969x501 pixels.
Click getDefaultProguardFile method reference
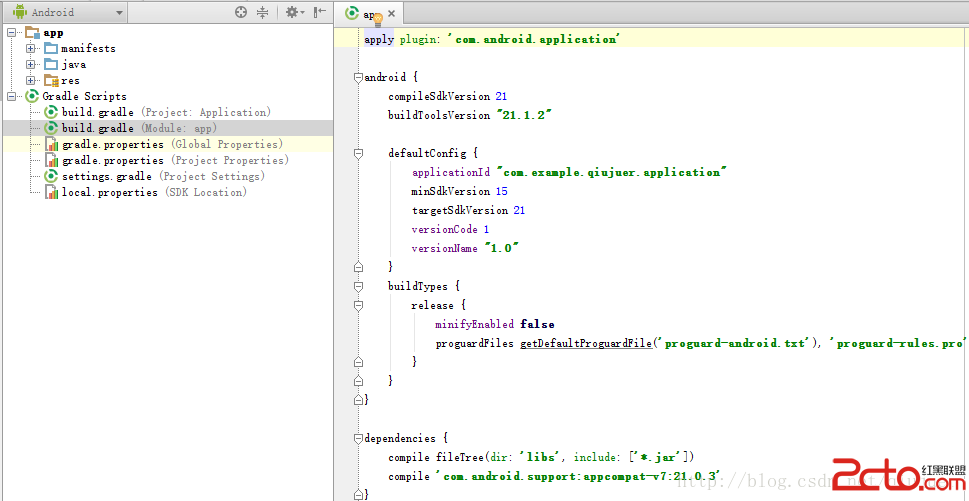coord(585,343)
